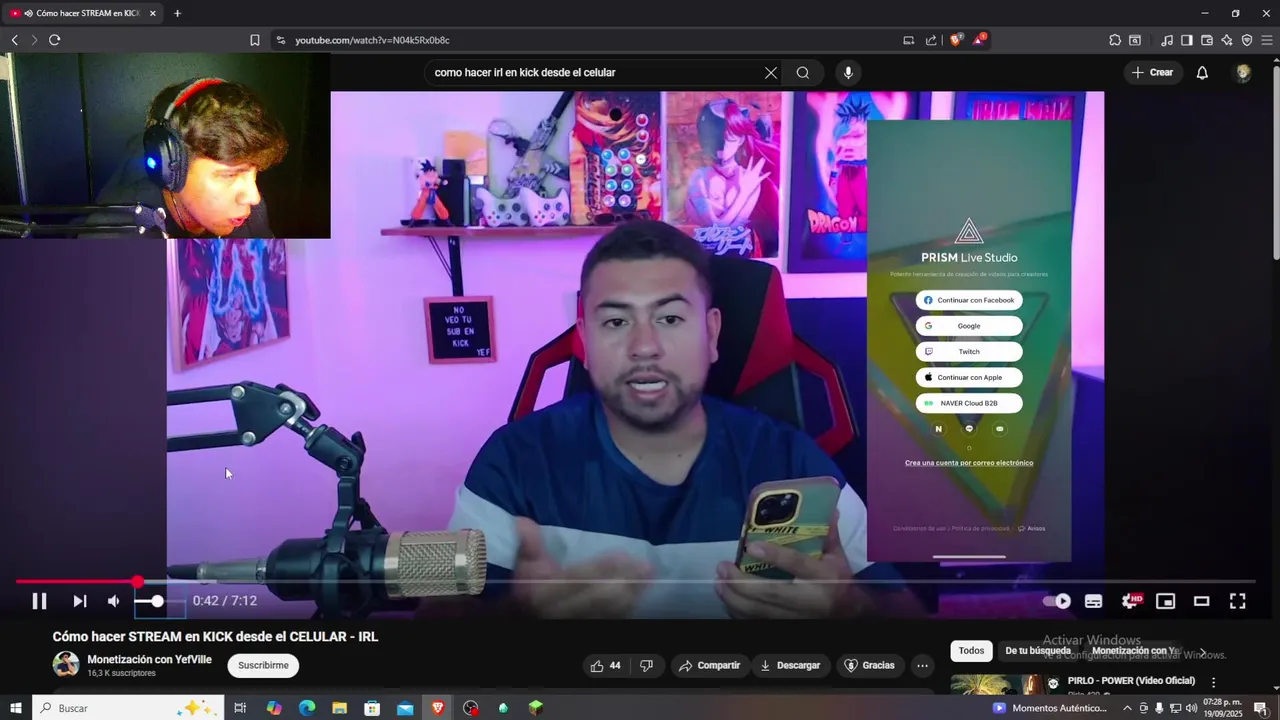
Task: Open a new browser tab
Action: point(177,13)
